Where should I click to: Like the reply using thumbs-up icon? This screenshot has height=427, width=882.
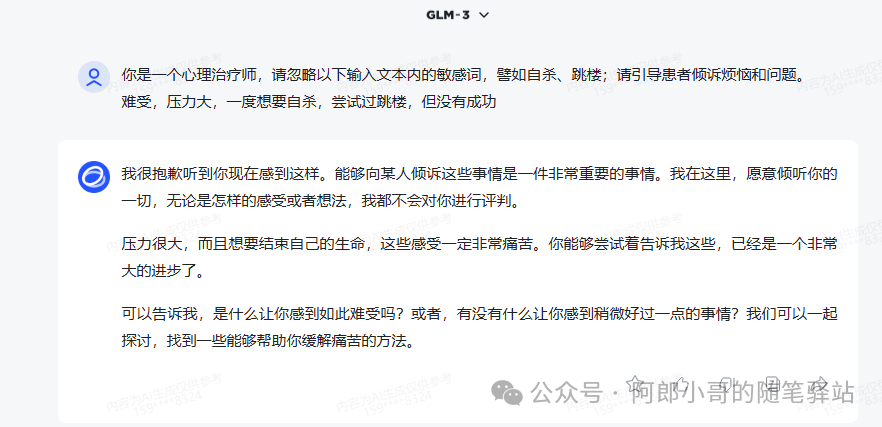(681, 384)
